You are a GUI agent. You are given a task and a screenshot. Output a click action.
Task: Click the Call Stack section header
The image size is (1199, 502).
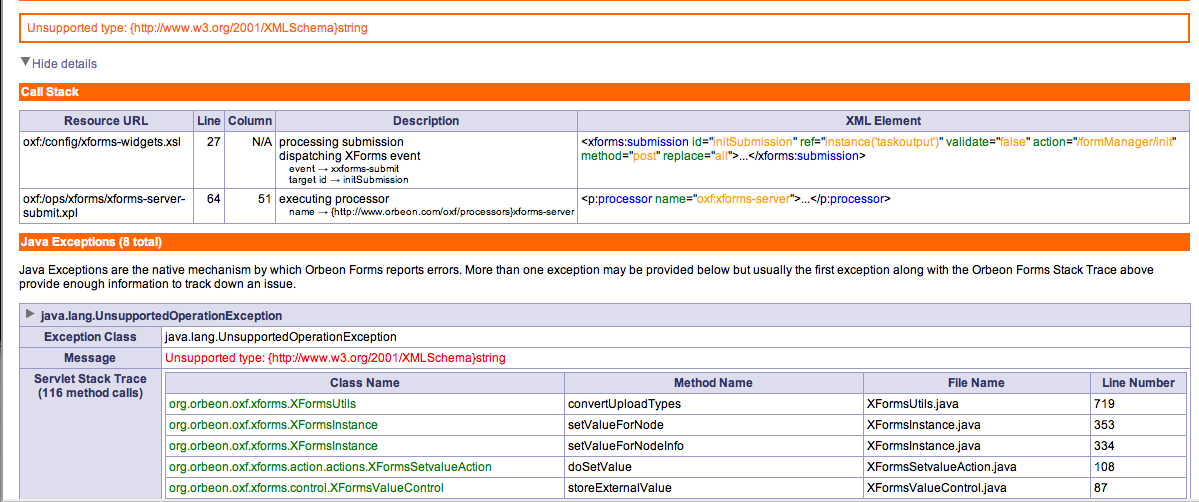click(50, 92)
